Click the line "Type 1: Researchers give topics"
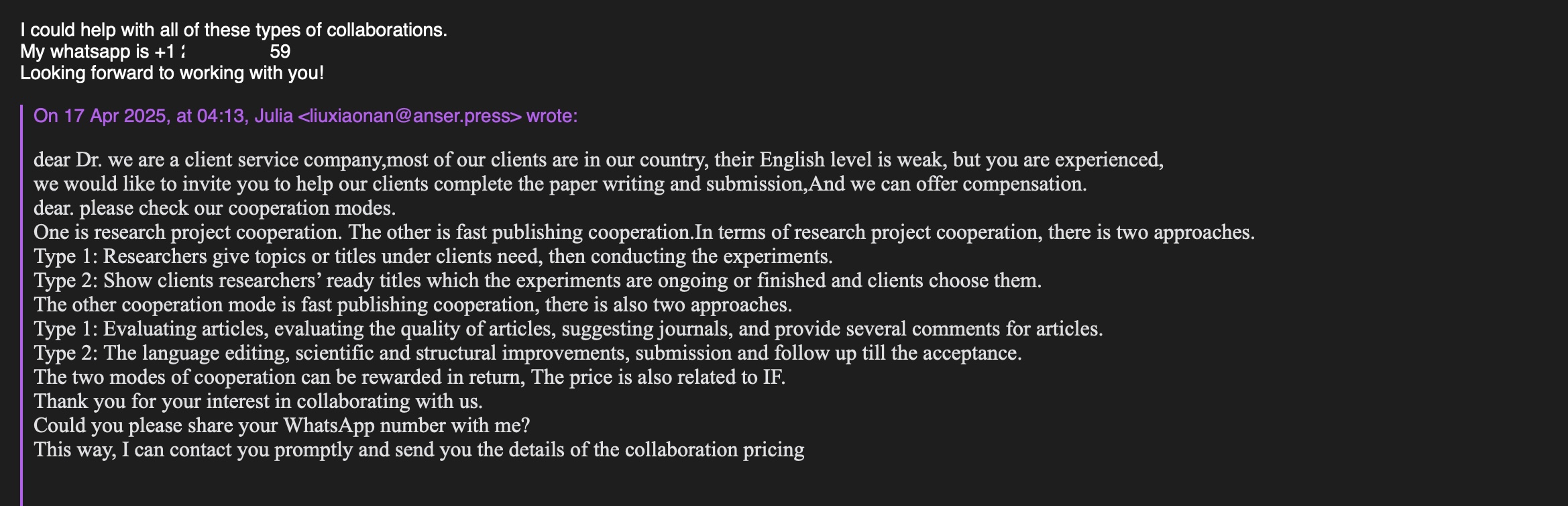1568x506 pixels. click(433, 256)
